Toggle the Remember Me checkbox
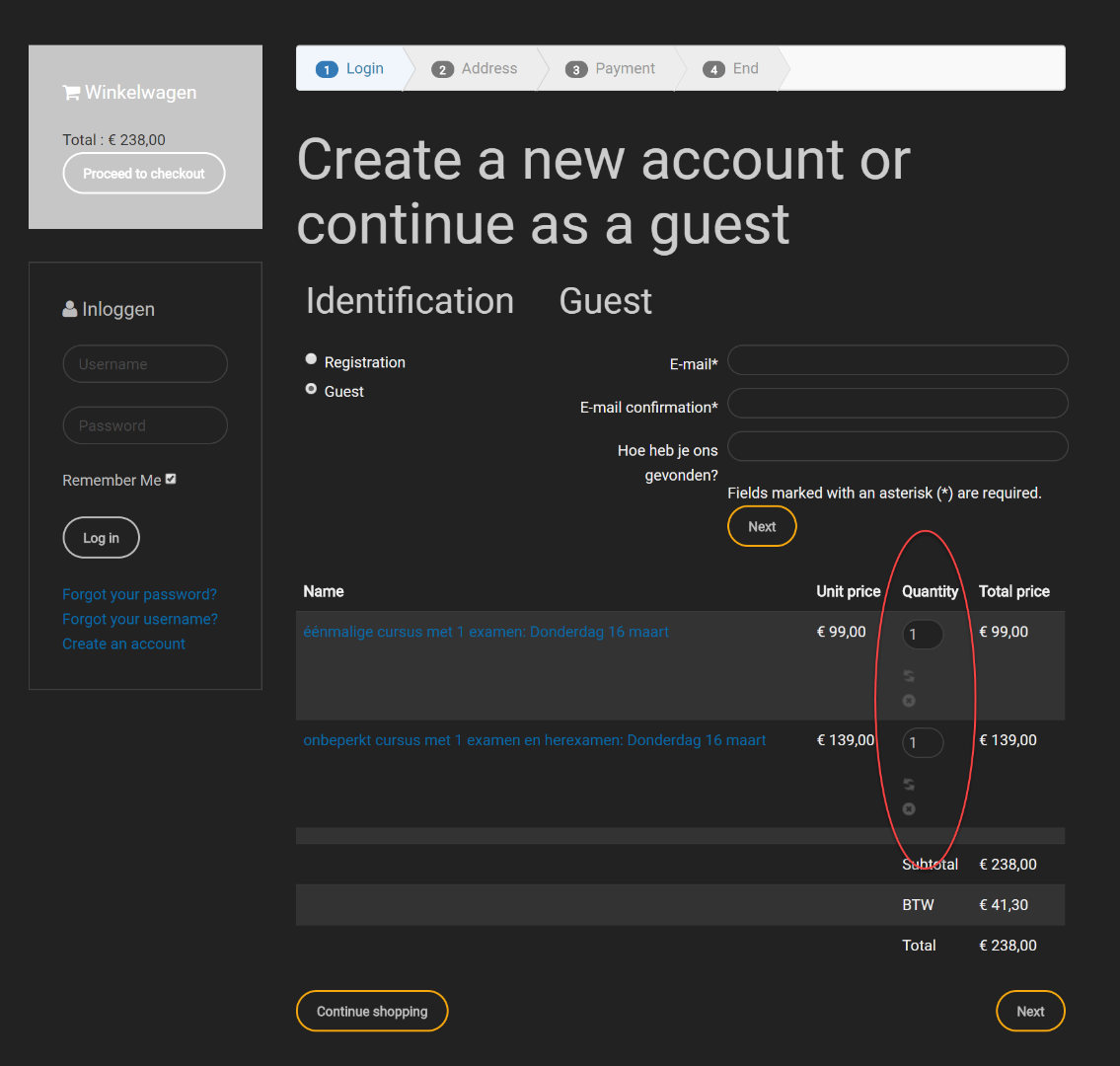The height and width of the screenshot is (1066, 1120). (x=171, y=479)
